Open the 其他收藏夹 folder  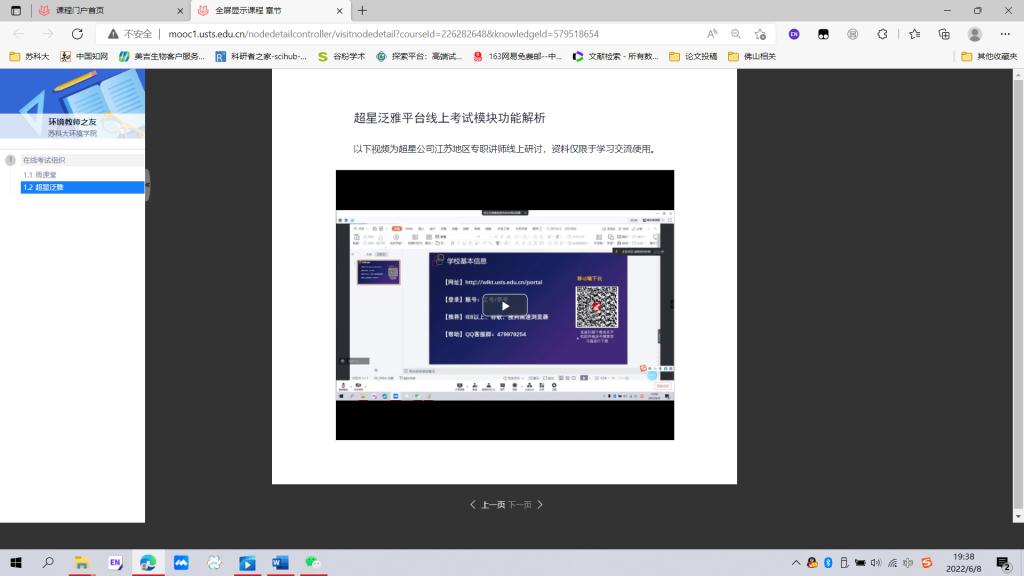(989, 56)
